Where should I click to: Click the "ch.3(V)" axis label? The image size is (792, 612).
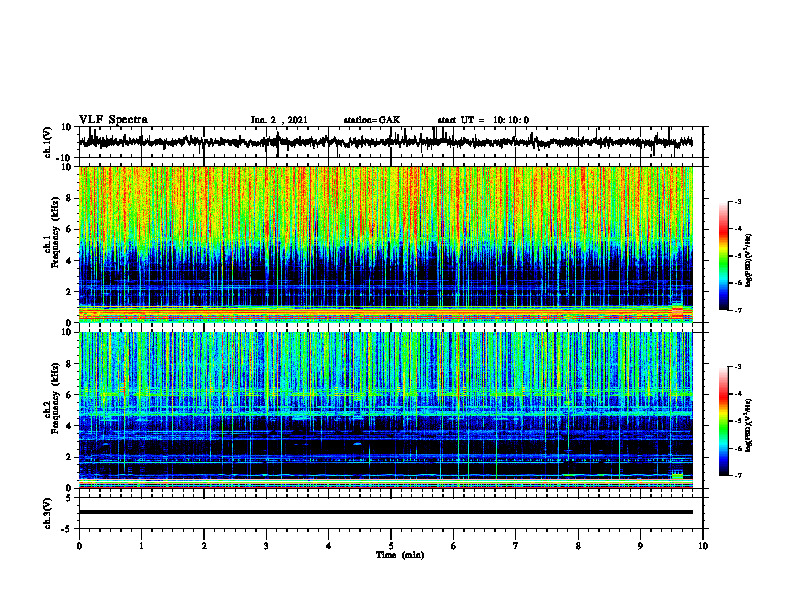coord(48,513)
